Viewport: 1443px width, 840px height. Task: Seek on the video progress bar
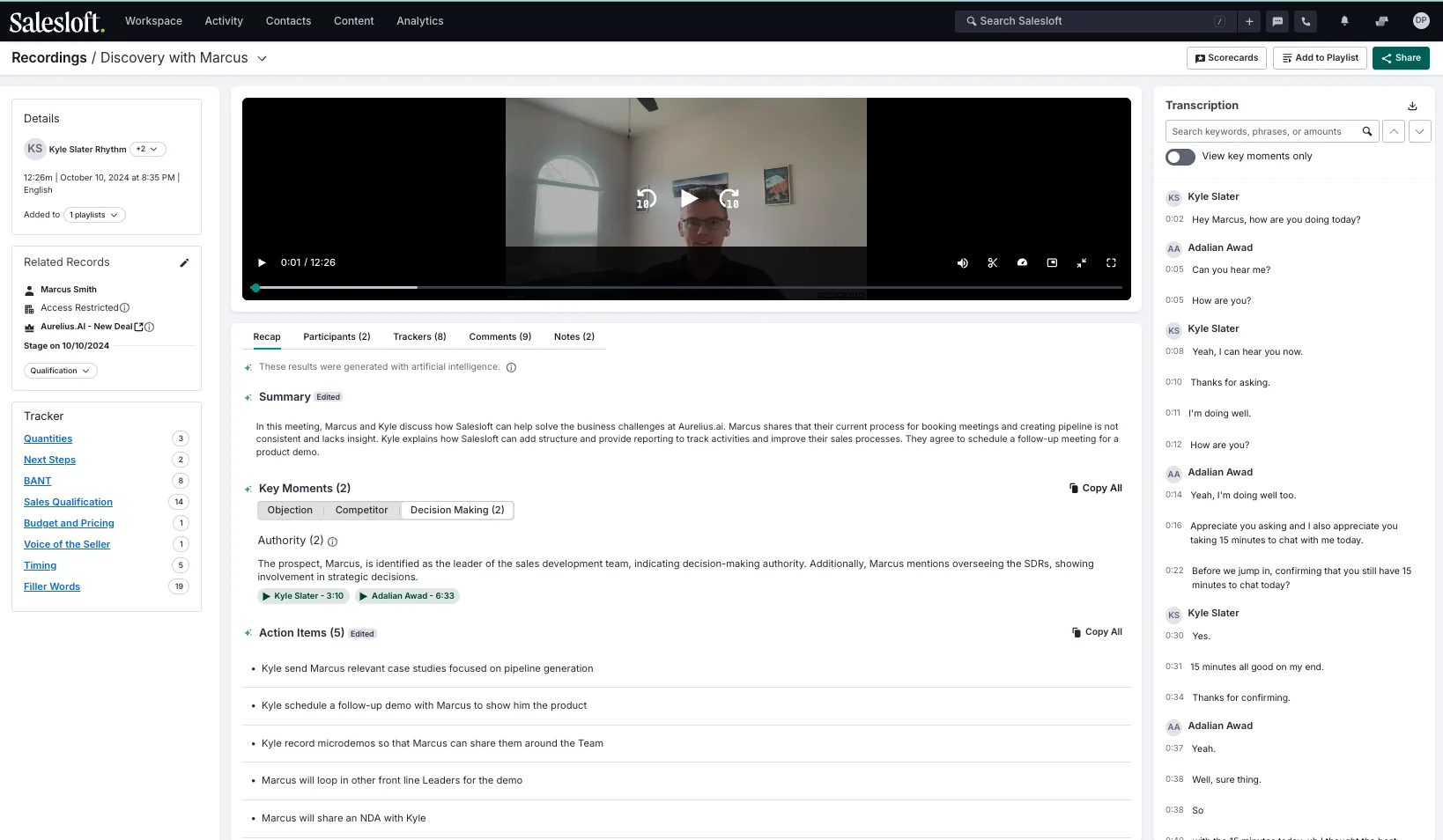click(x=687, y=288)
